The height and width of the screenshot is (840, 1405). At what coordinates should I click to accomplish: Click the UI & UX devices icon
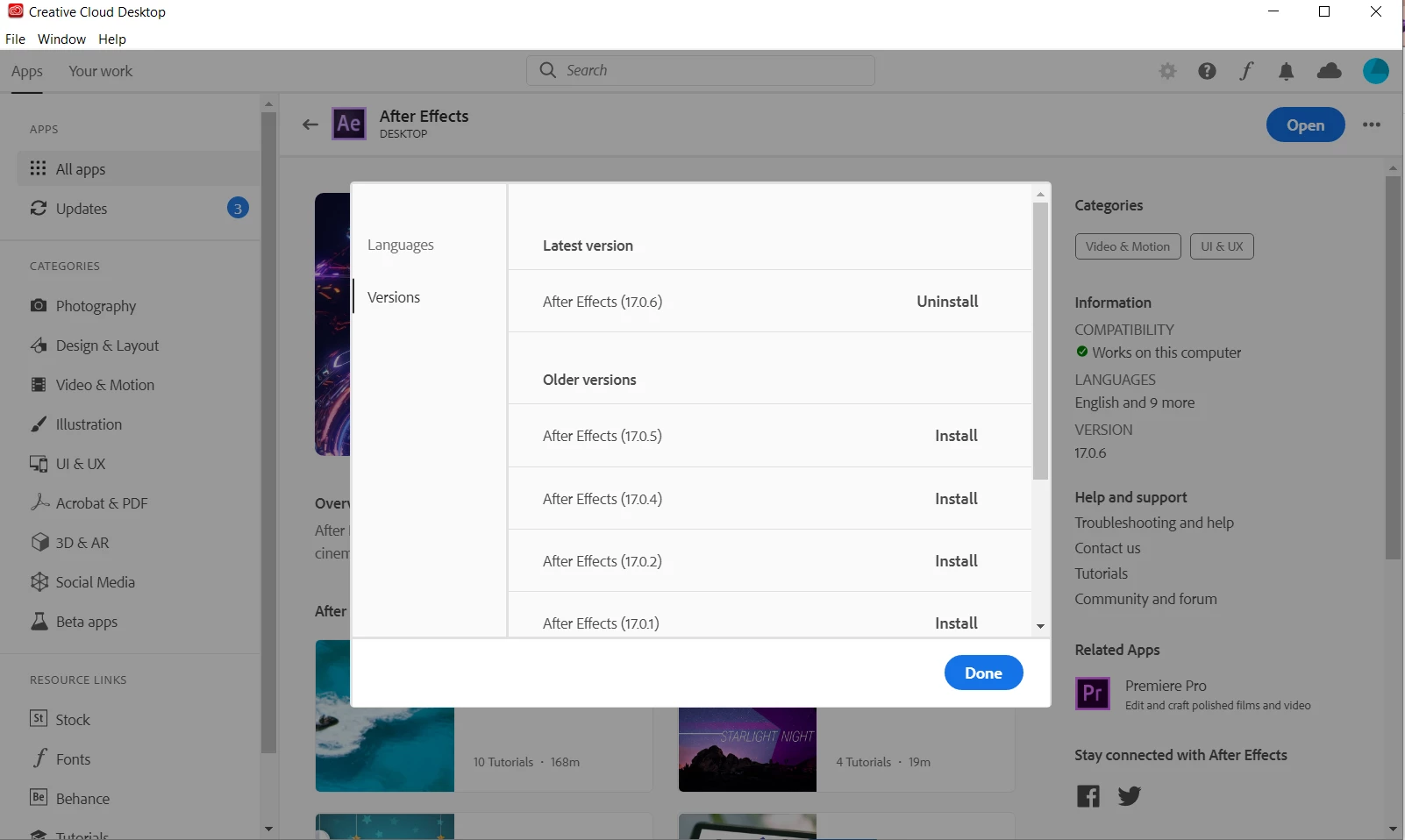[39, 463]
